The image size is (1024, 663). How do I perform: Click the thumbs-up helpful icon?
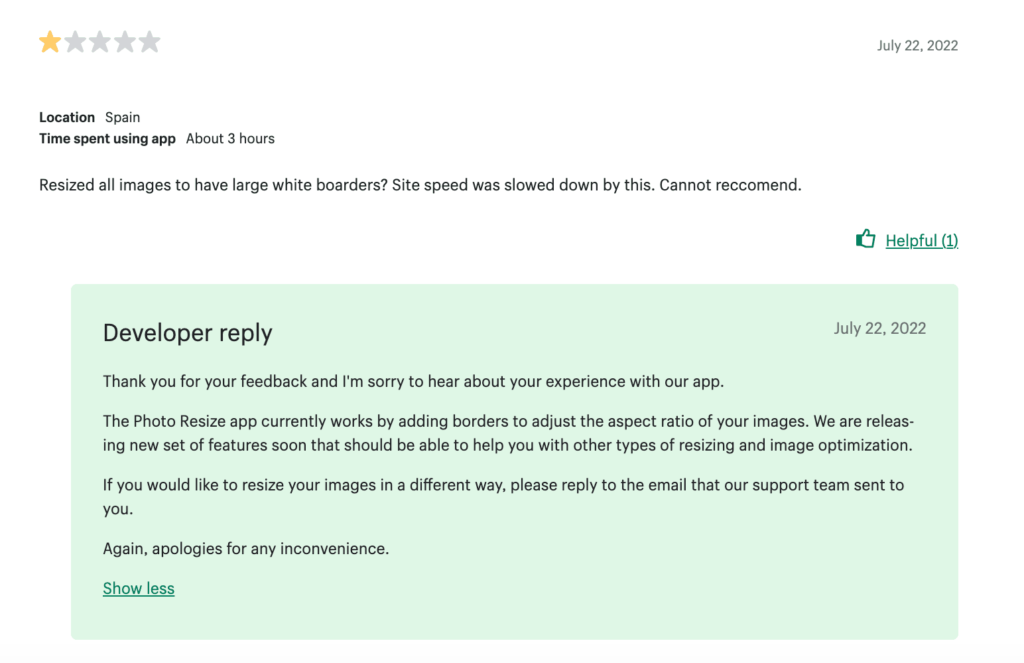click(865, 239)
